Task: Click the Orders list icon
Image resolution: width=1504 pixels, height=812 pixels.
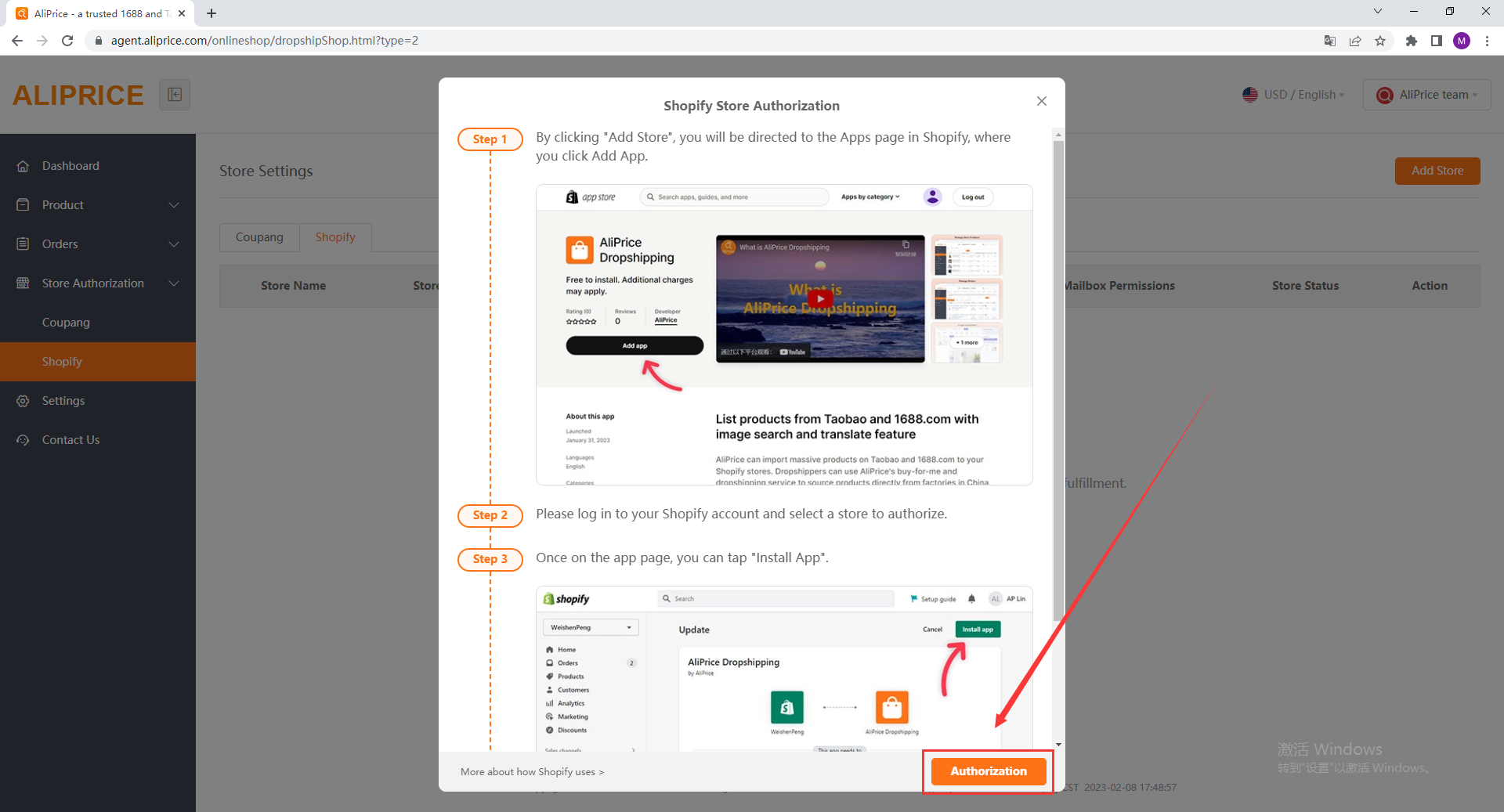Action: click(x=23, y=244)
